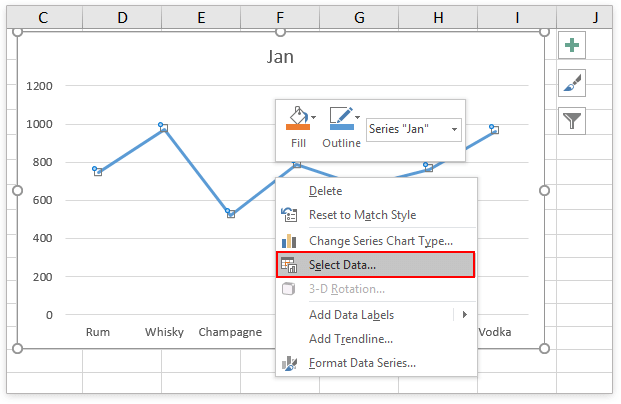Click the Whisky data point marker
621x404 pixels.
coord(163,127)
